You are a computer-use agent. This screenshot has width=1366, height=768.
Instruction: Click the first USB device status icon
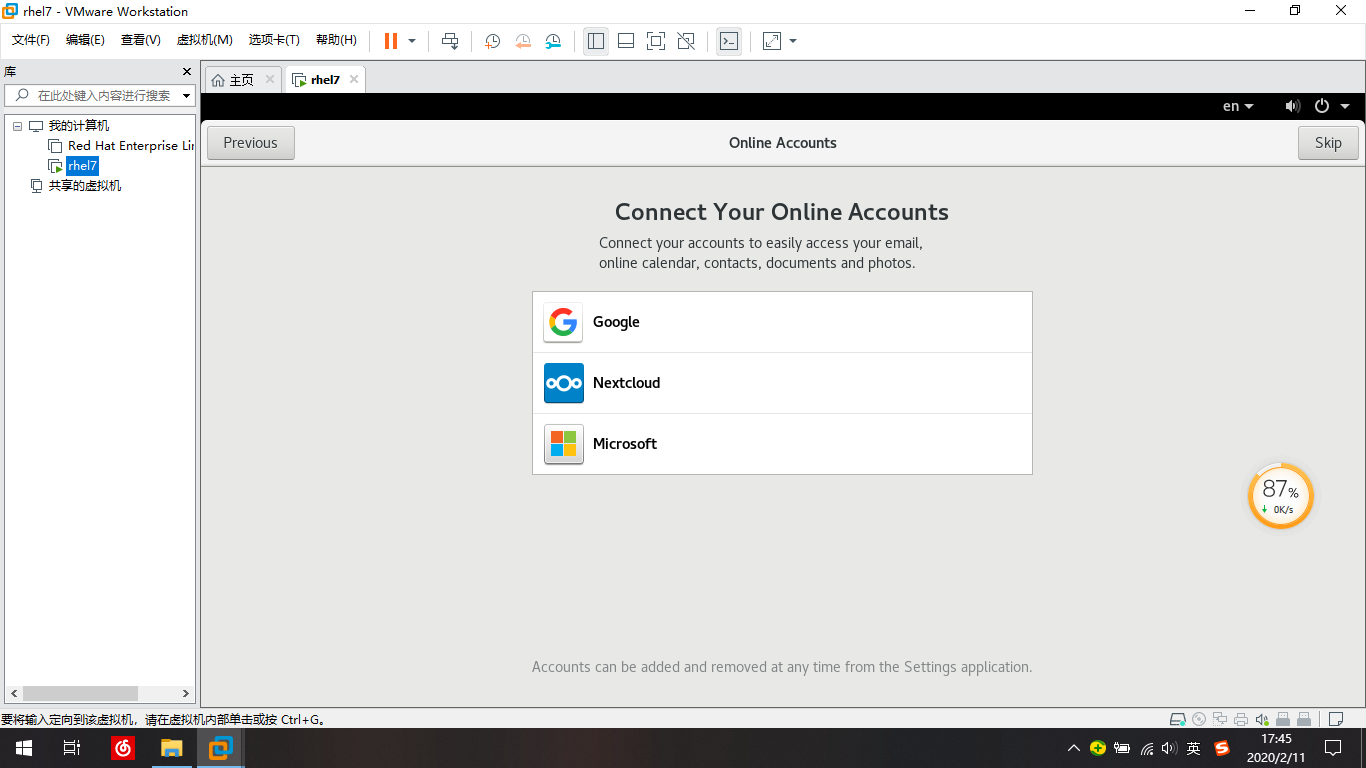click(x=1283, y=719)
